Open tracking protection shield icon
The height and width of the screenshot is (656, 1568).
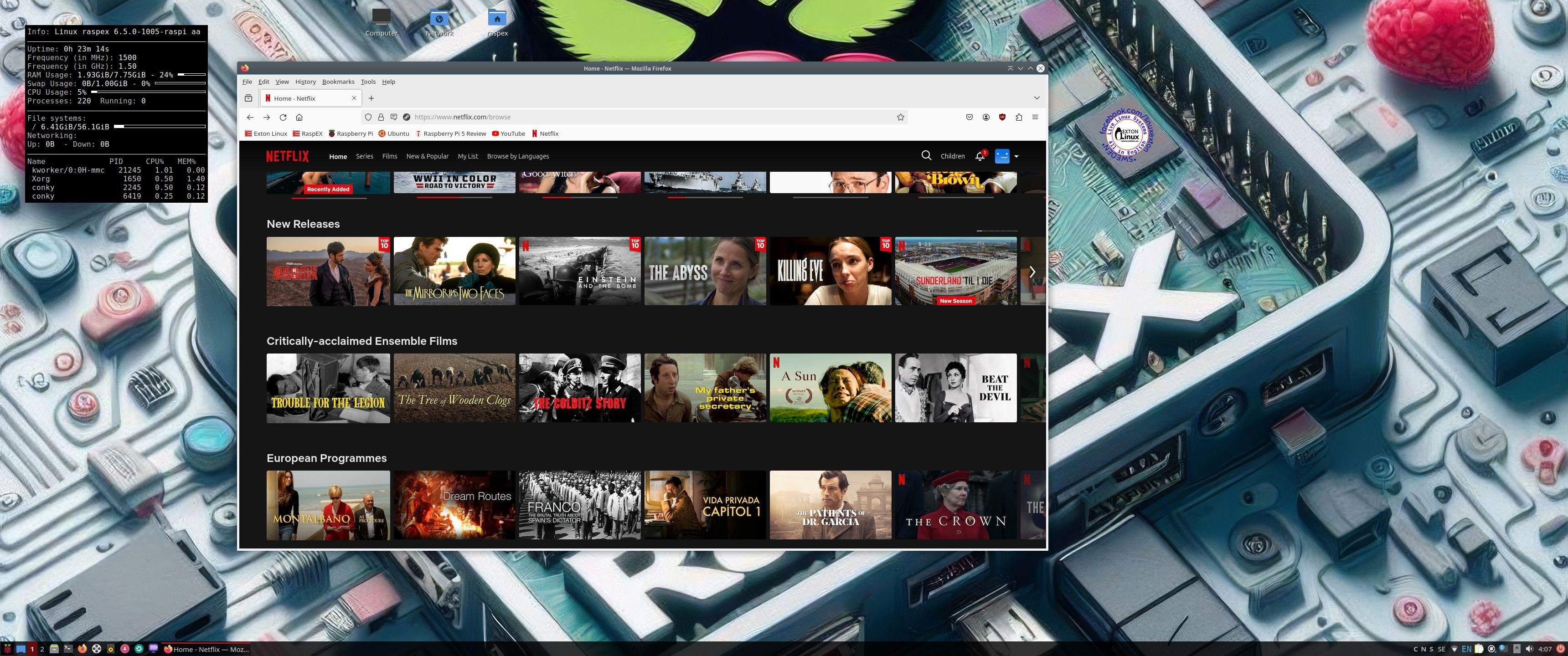click(x=368, y=117)
